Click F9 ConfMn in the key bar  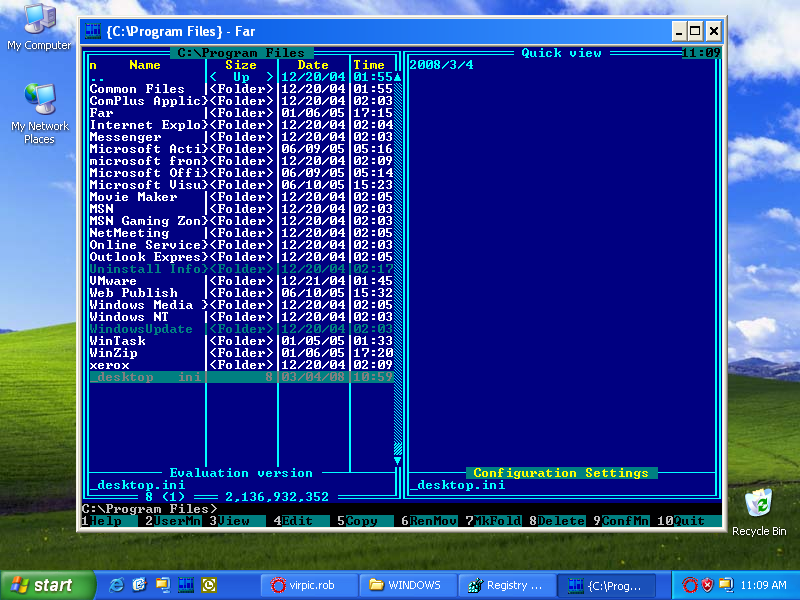coord(621,521)
